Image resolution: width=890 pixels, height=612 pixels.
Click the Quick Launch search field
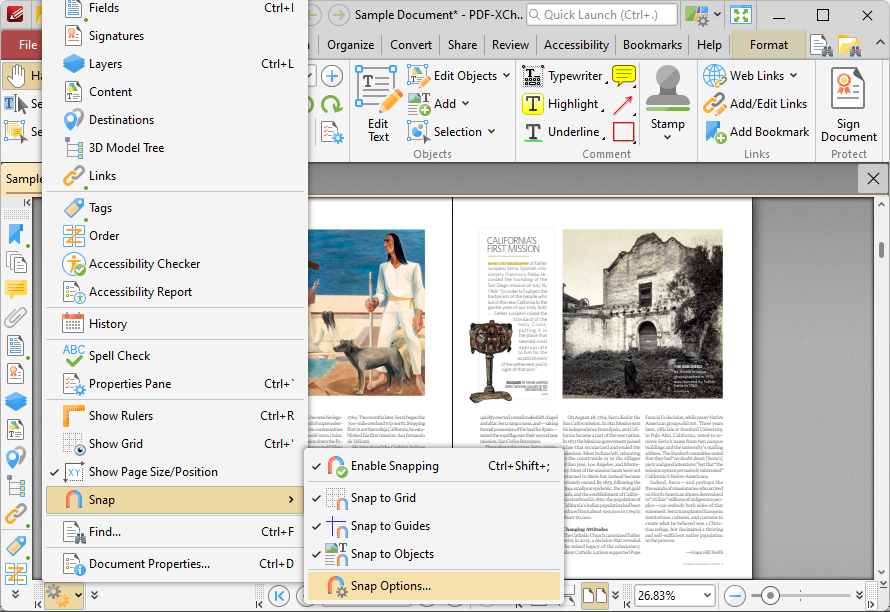coord(600,14)
